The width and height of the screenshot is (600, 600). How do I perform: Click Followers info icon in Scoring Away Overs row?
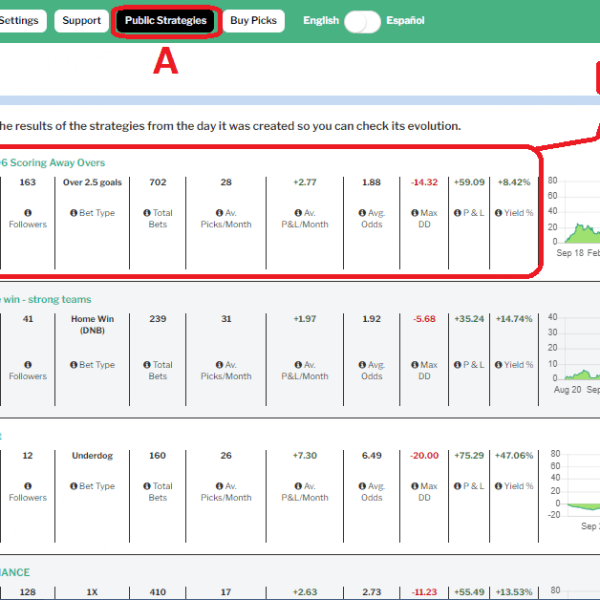pos(28,213)
